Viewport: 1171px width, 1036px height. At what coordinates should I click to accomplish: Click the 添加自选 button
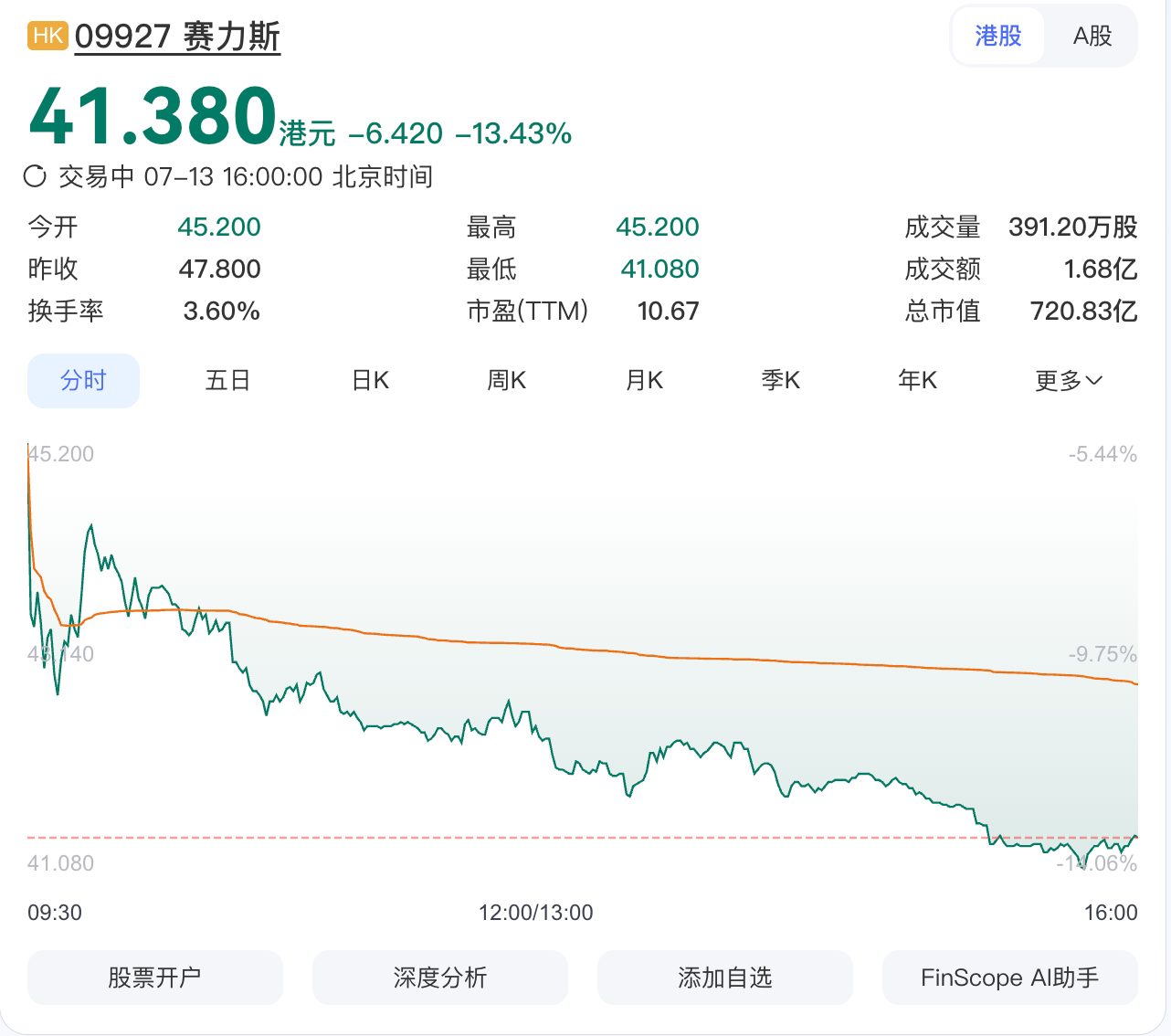pos(725,978)
